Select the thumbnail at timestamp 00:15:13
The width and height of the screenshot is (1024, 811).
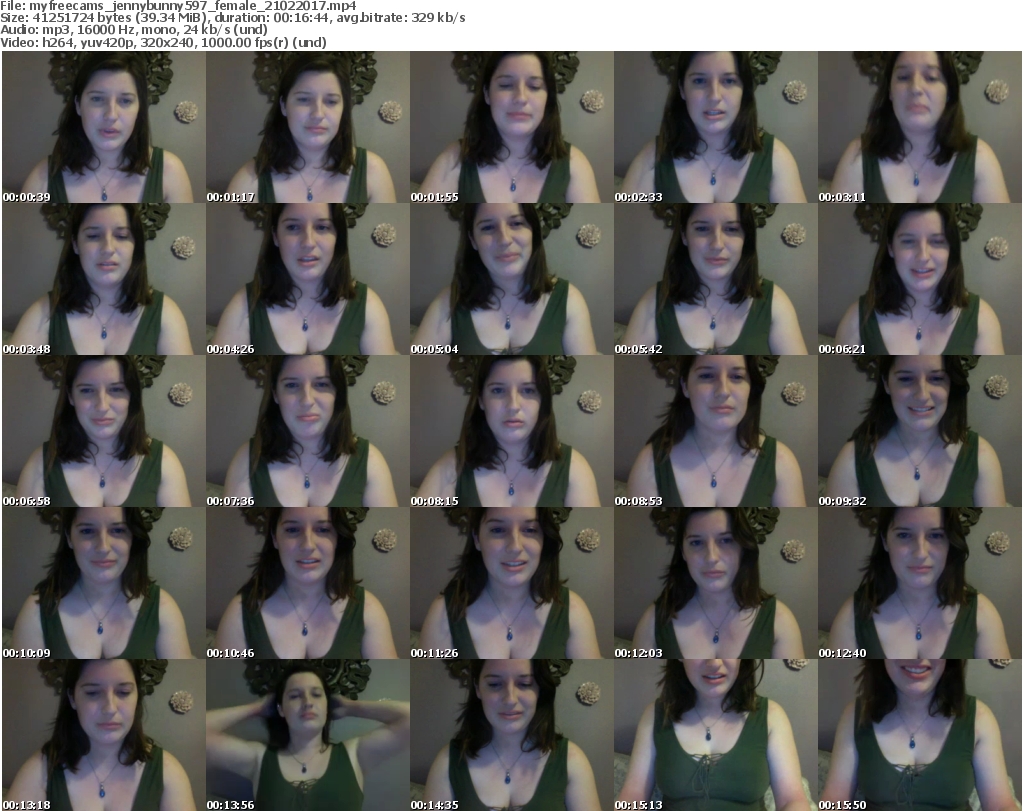coord(716,735)
